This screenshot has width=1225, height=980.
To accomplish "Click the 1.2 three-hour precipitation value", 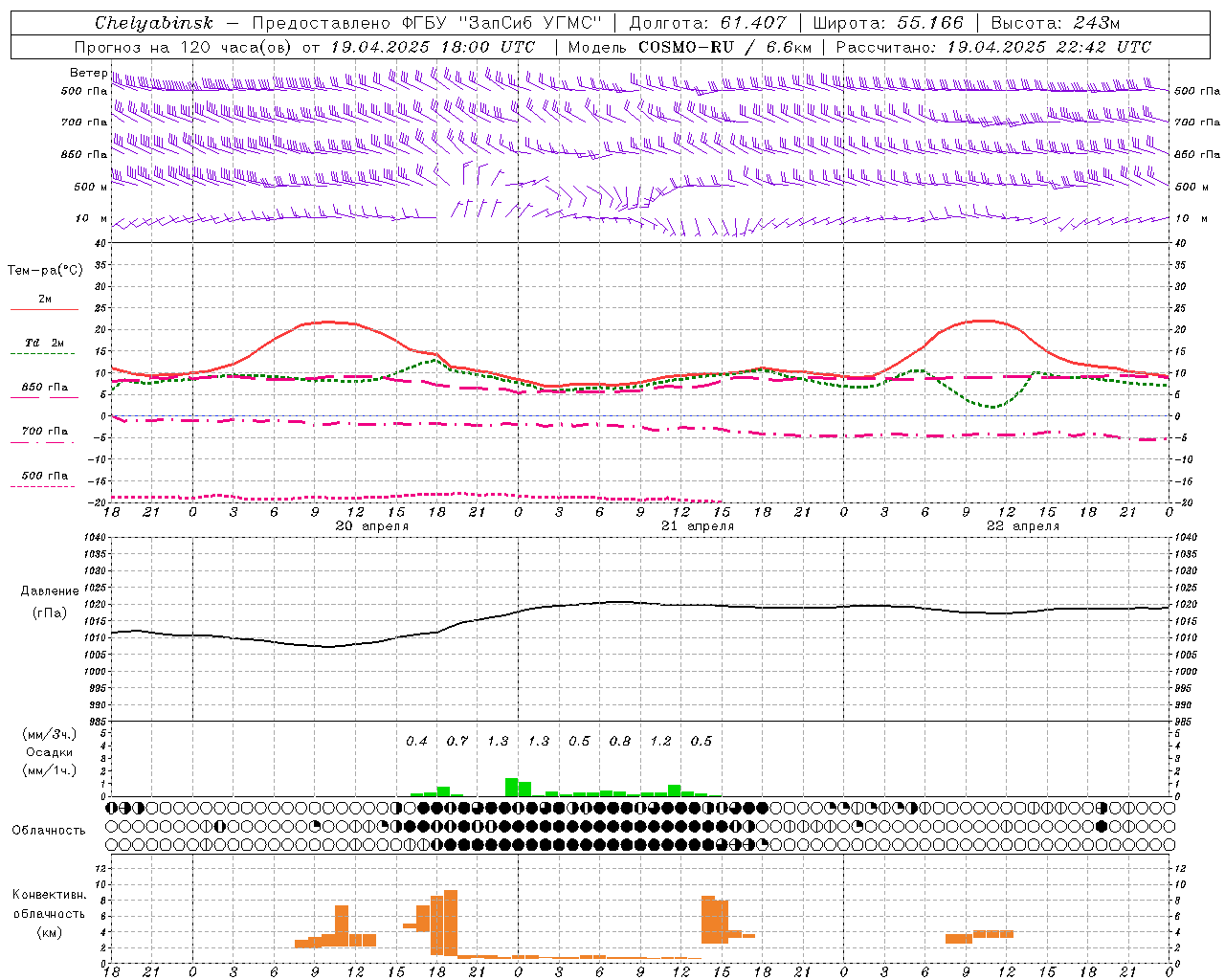I will (661, 741).
